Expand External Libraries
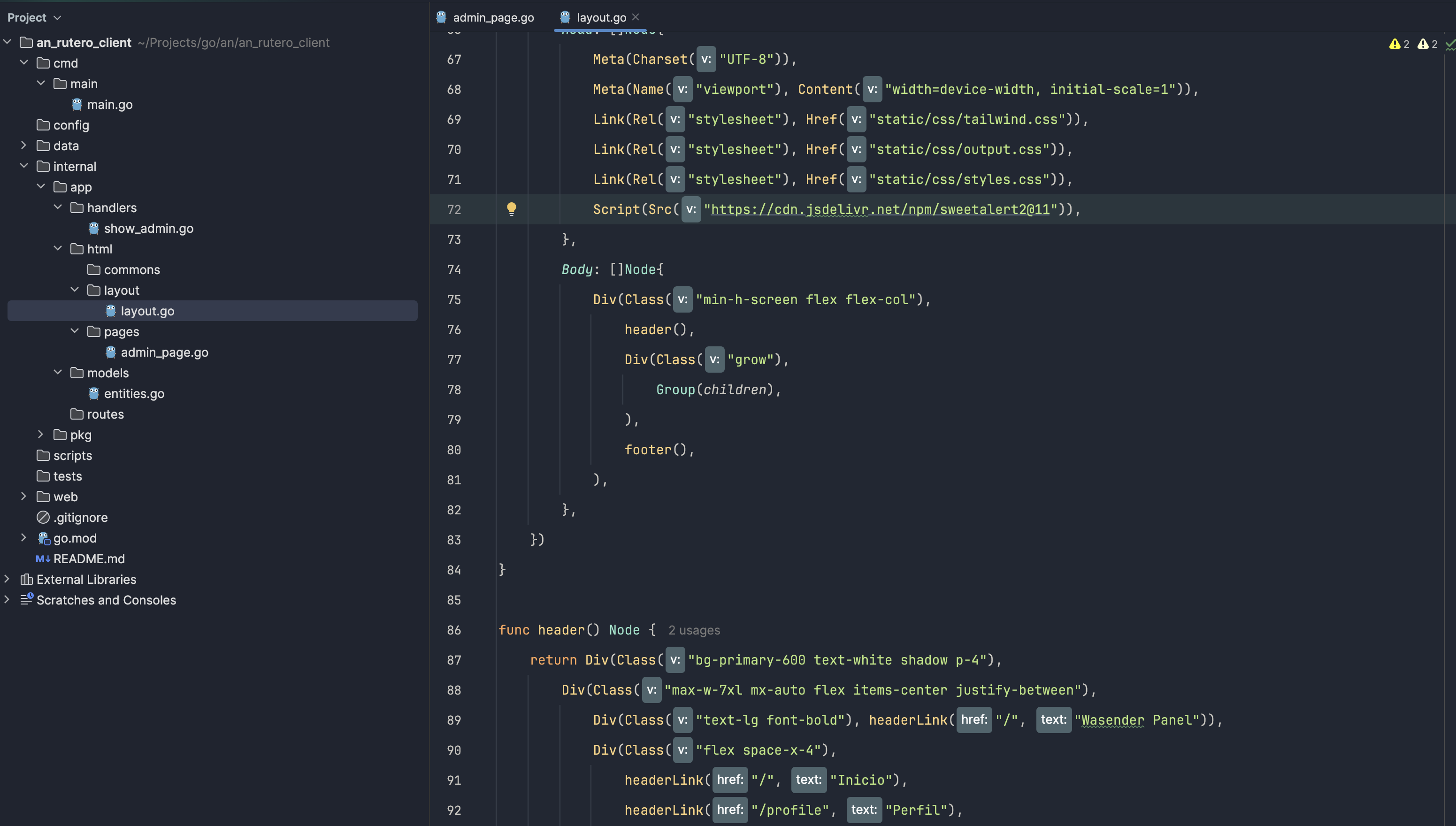Viewport: 1456px width, 826px height. (8, 579)
